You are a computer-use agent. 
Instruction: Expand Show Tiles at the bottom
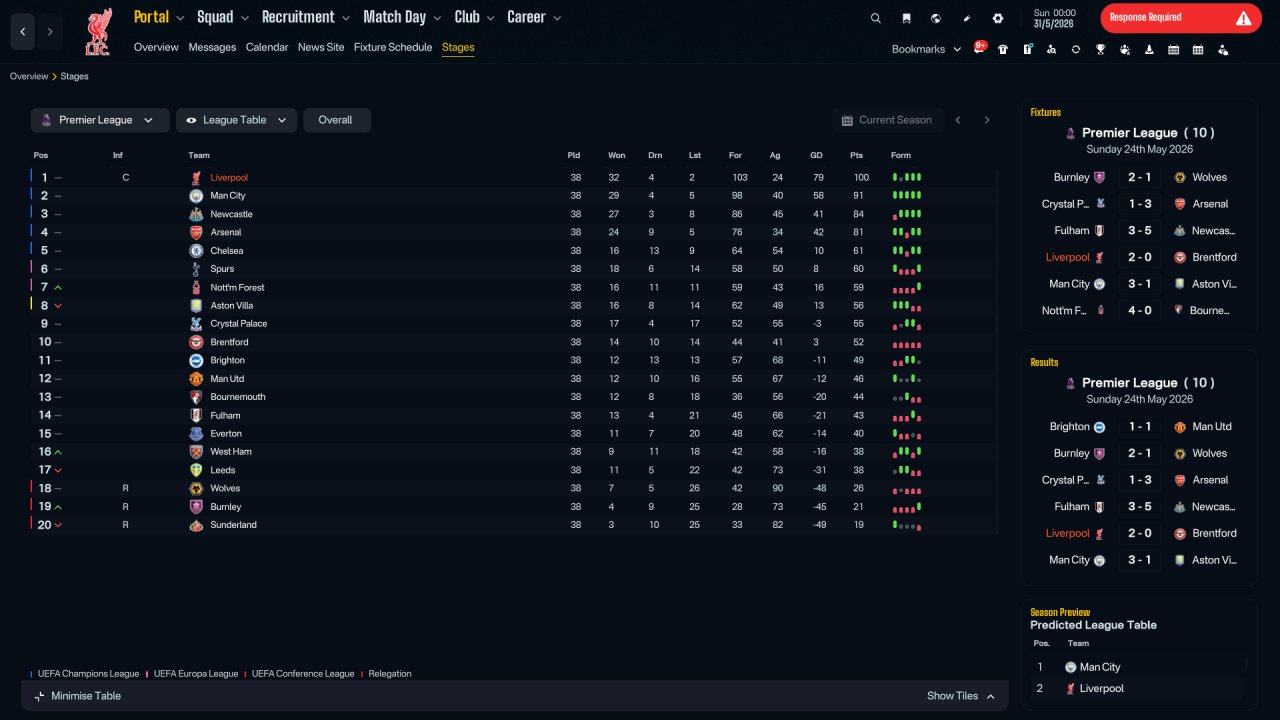coord(961,696)
